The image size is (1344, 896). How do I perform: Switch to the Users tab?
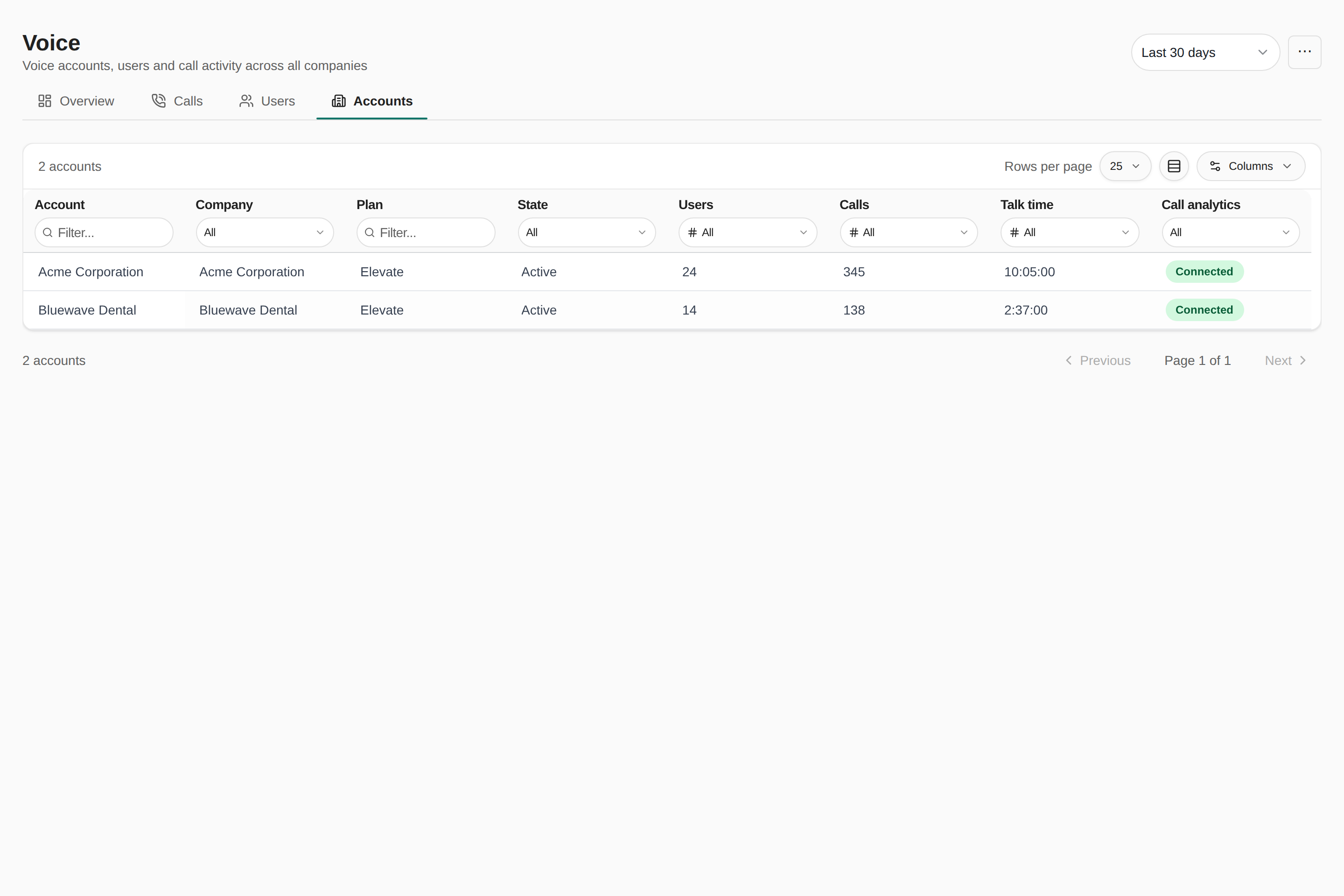click(267, 101)
